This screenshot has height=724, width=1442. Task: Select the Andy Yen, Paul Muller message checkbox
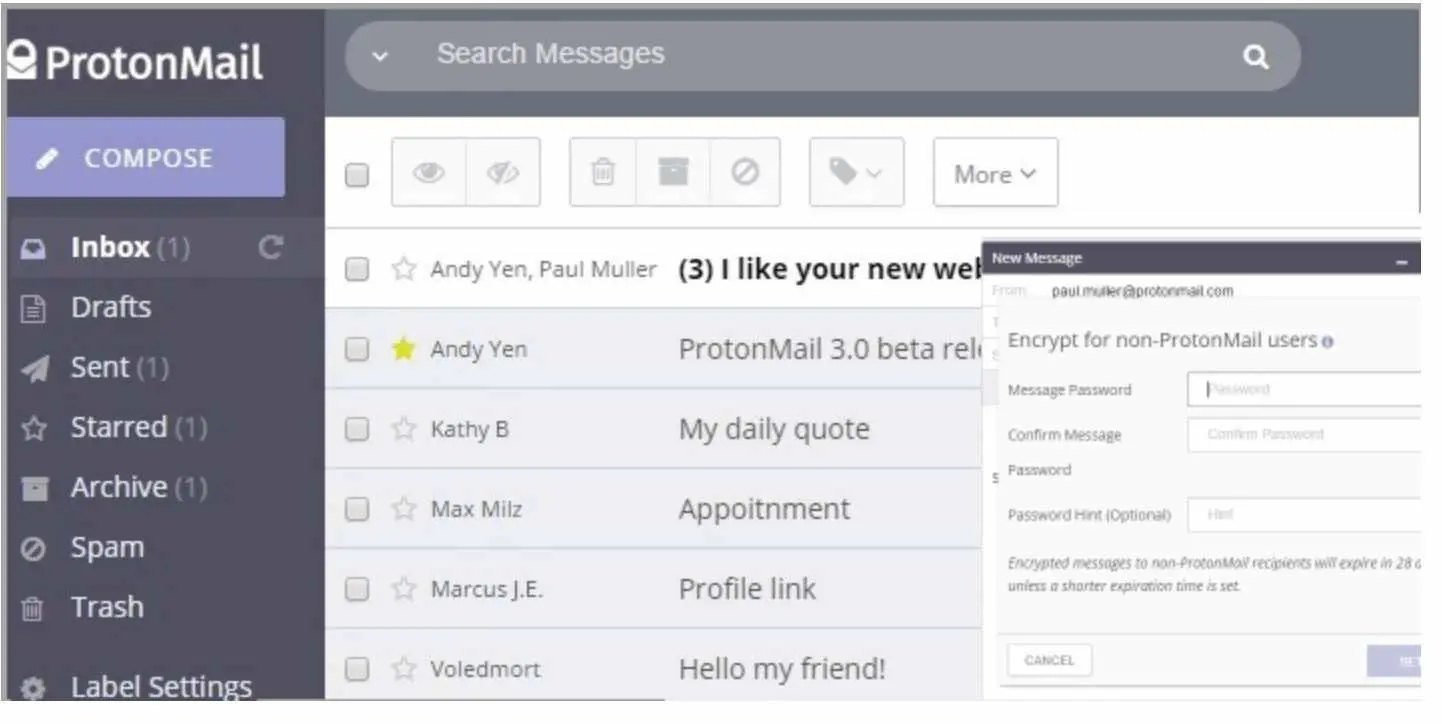click(357, 269)
